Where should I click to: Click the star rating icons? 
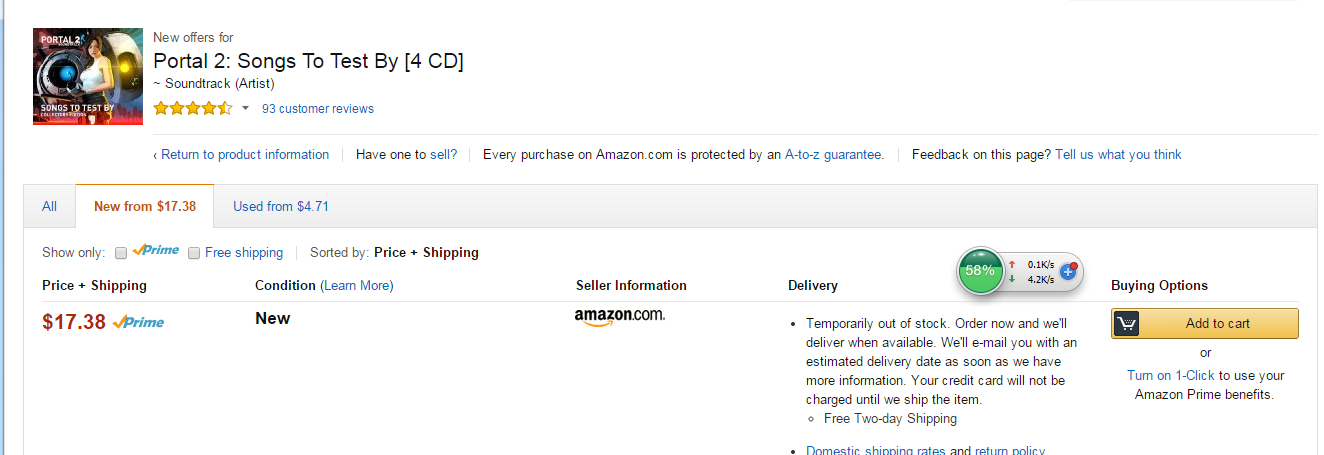coord(193,108)
